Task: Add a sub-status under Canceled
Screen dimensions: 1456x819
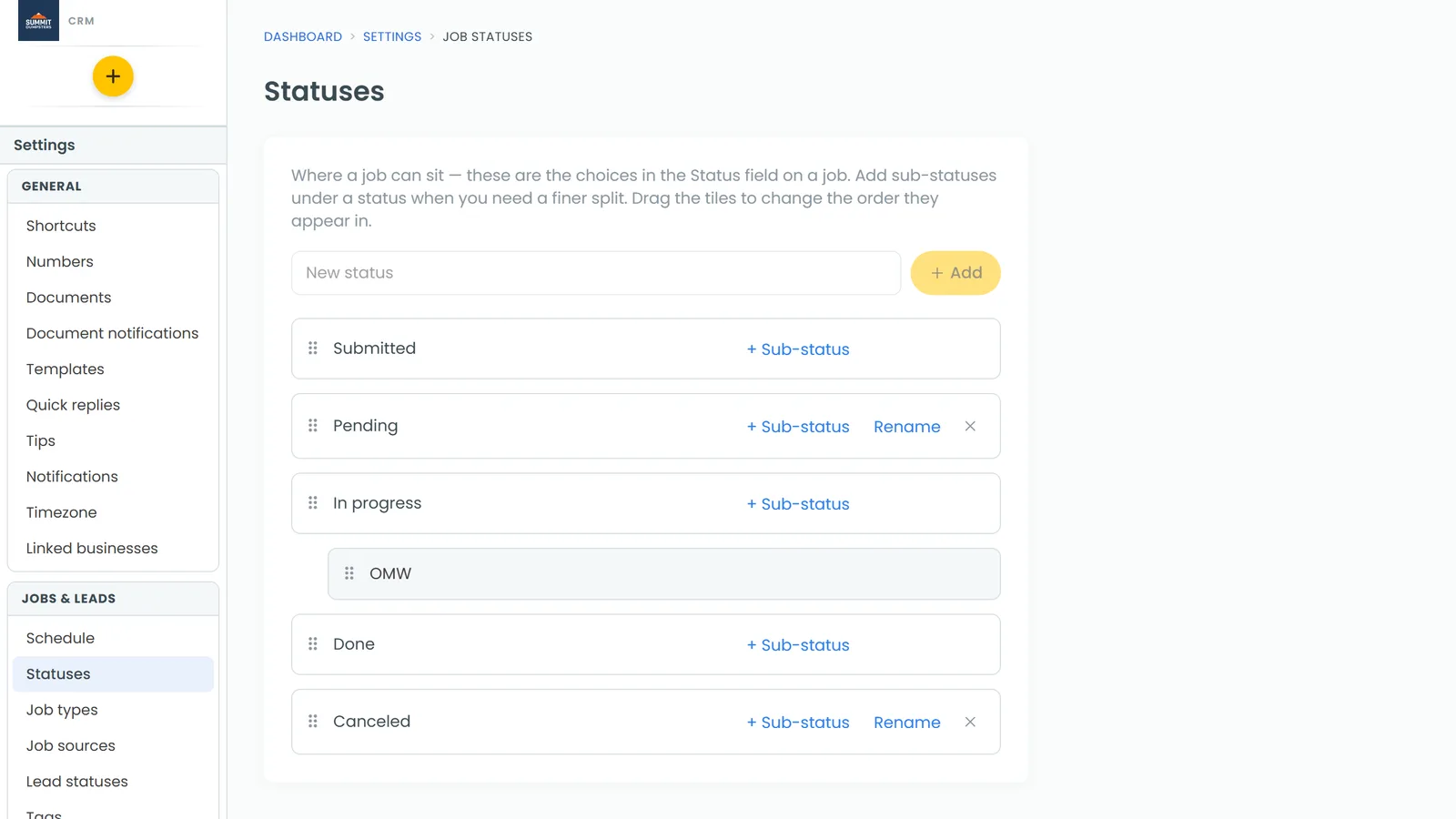Action: click(x=798, y=723)
